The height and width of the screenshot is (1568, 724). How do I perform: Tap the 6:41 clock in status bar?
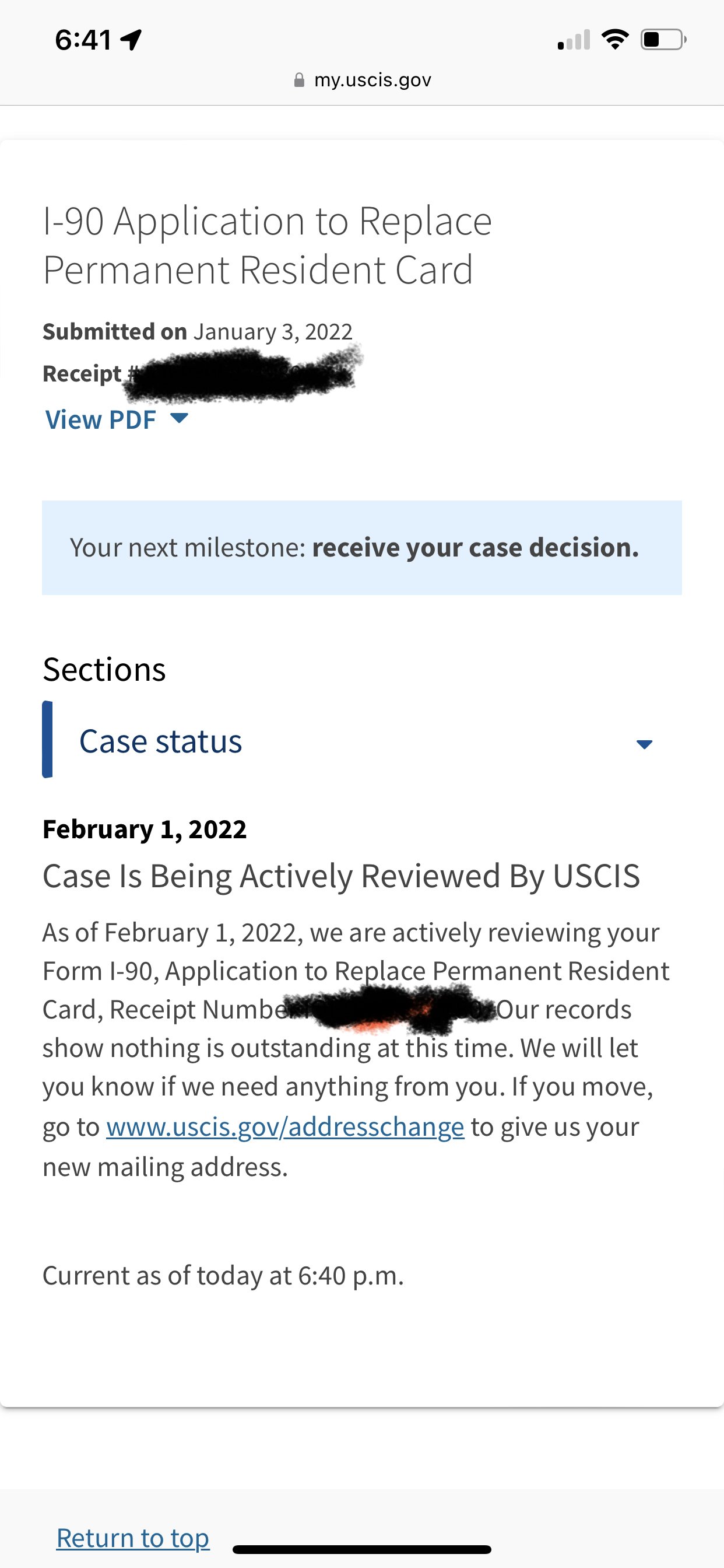point(83,40)
